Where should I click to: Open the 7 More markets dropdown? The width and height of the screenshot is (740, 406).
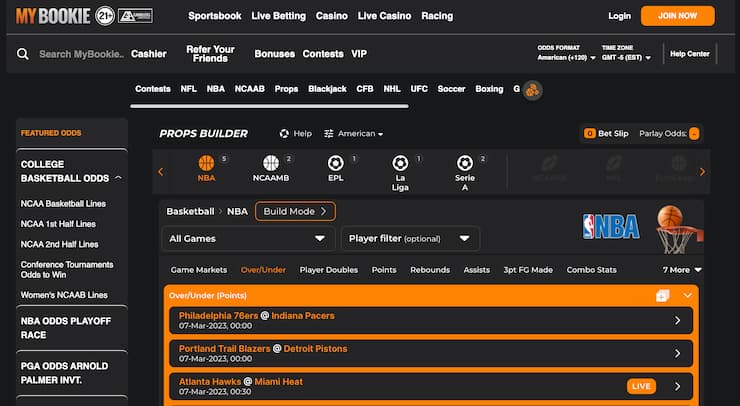click(682, 270)
